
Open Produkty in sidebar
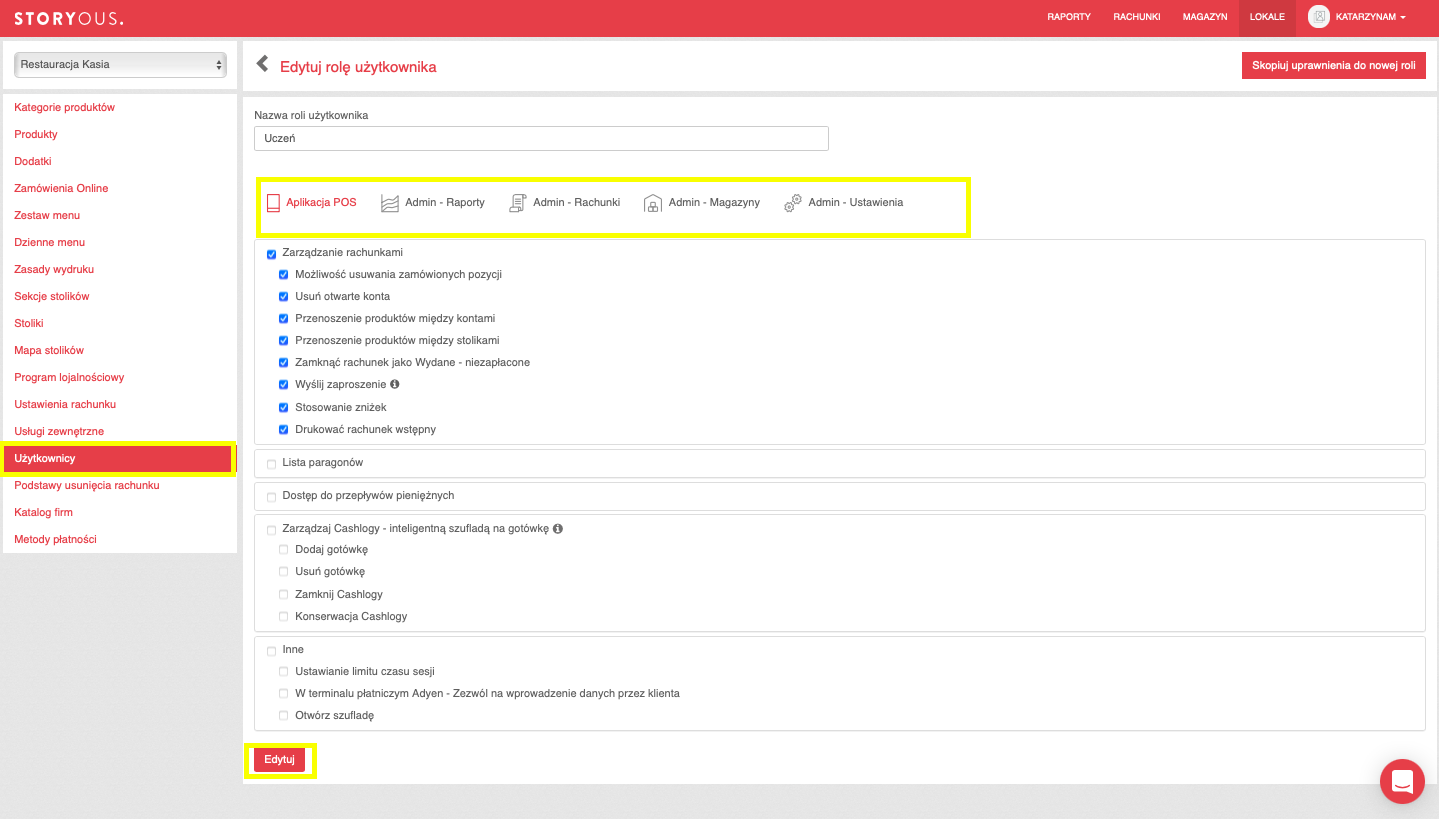(36, 134)
